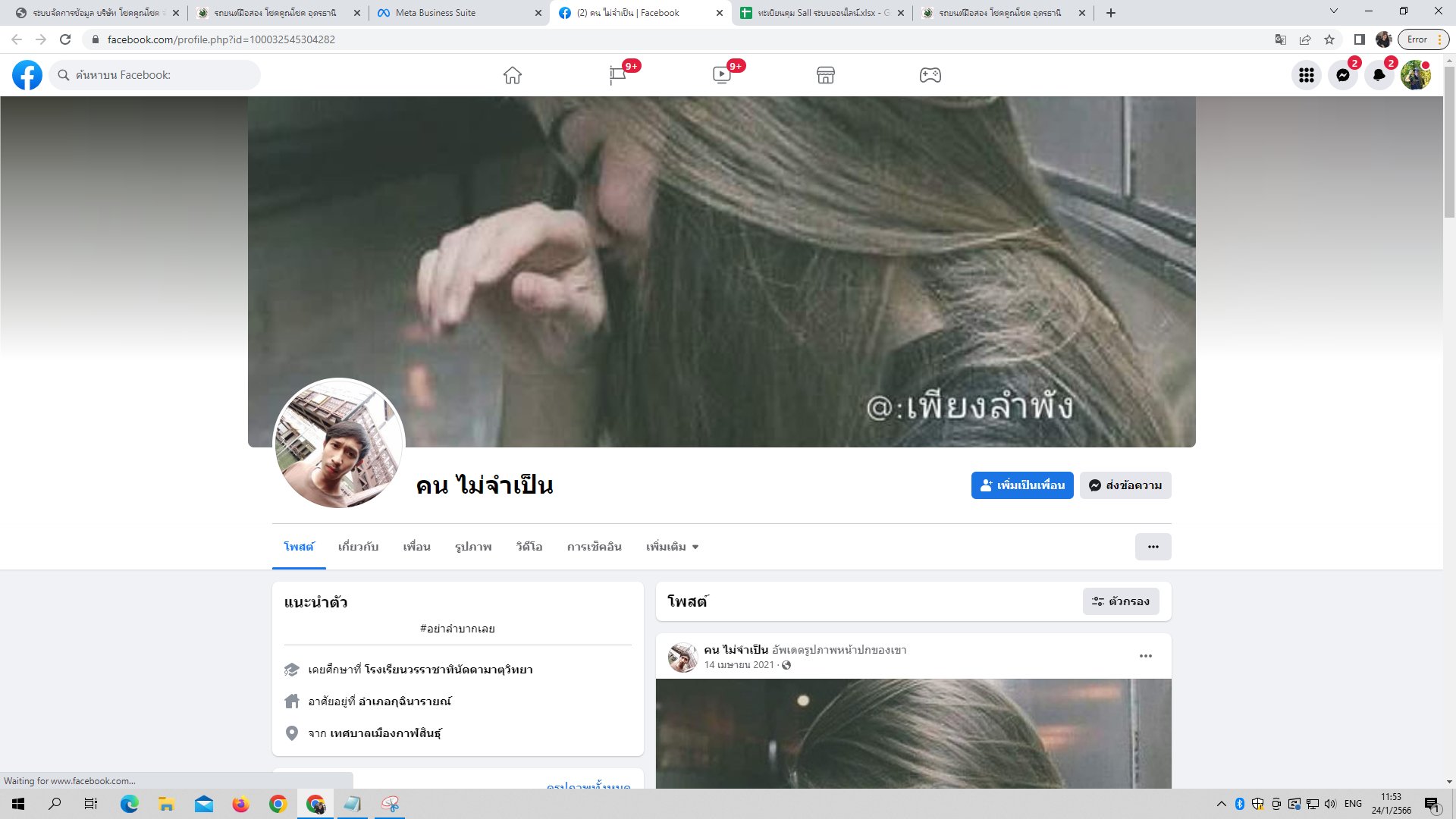The image size is (1456, 819).
Task: Open Facebook Home feed icon
Action: click(x=513, y=75)
